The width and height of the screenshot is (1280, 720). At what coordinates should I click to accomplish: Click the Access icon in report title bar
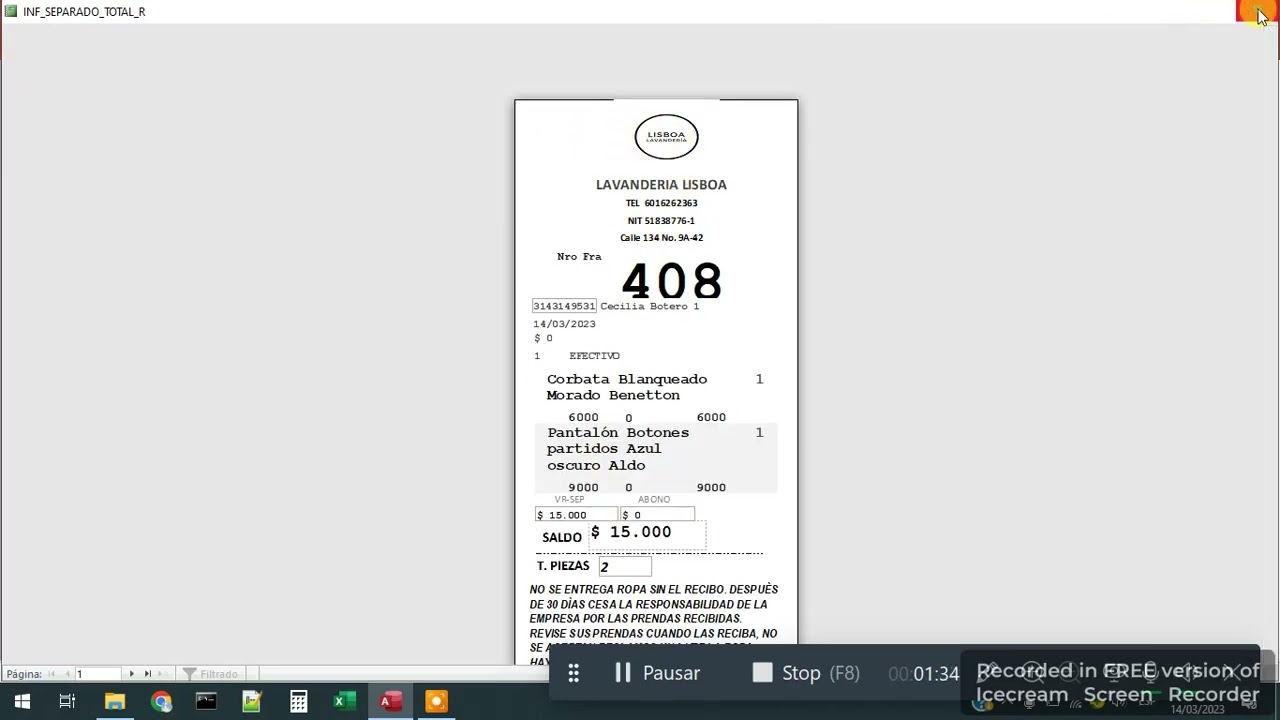(x=11, y=11)
